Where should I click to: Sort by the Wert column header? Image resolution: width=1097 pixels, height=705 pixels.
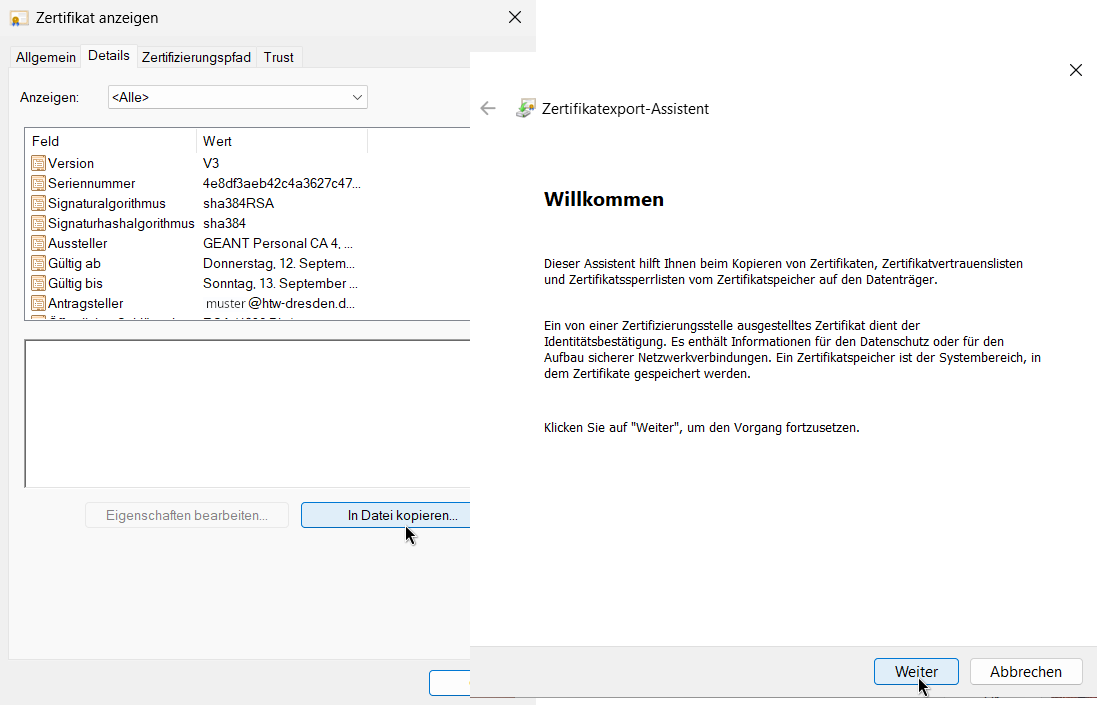[x=280, y=141]
